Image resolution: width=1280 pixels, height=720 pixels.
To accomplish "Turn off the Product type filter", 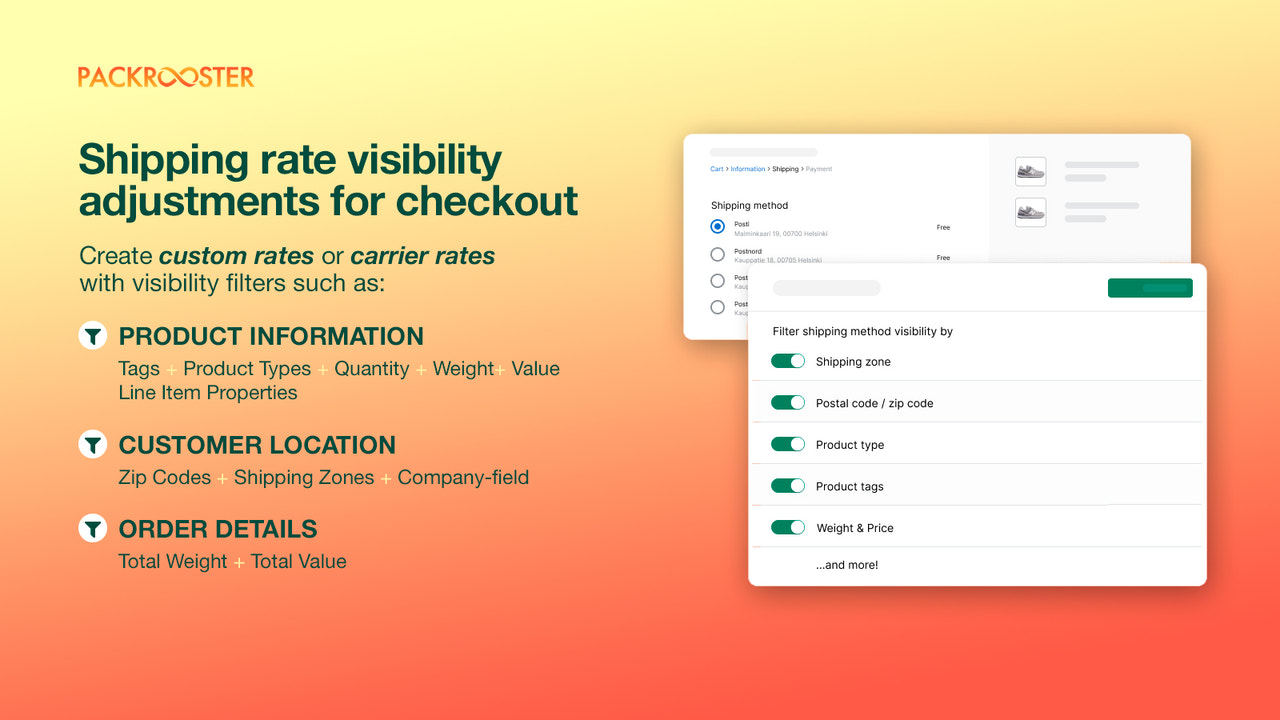I will click(x=788, y=444).
